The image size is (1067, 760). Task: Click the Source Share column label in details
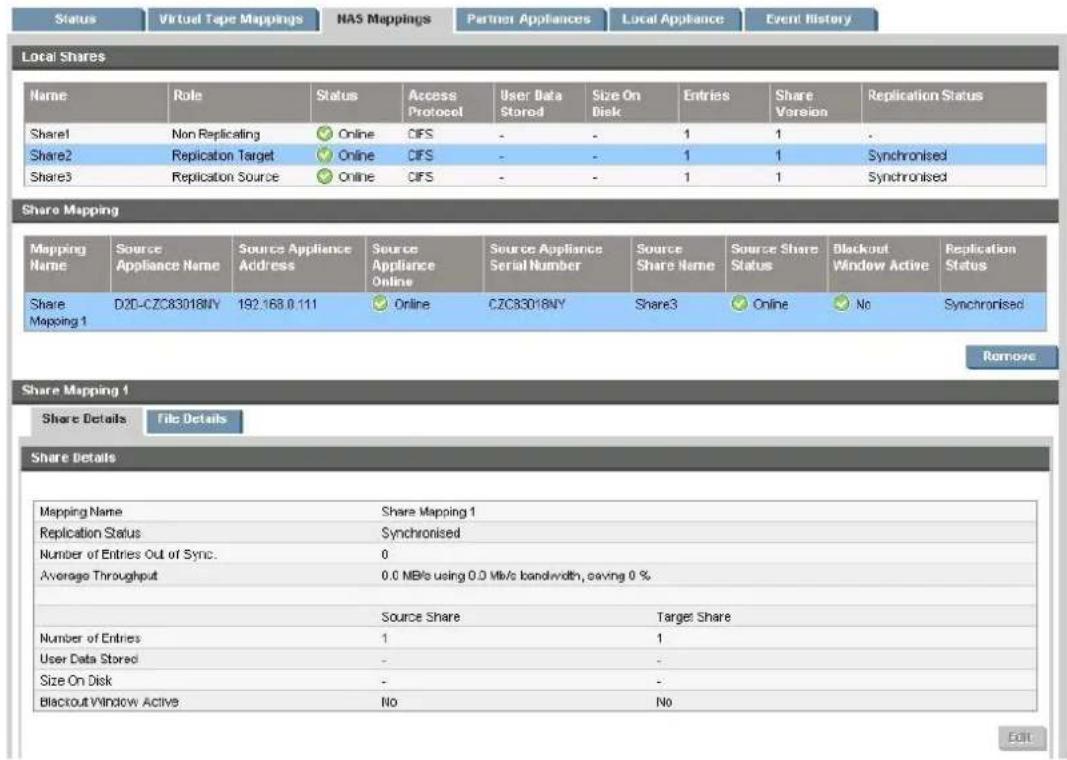421,617
